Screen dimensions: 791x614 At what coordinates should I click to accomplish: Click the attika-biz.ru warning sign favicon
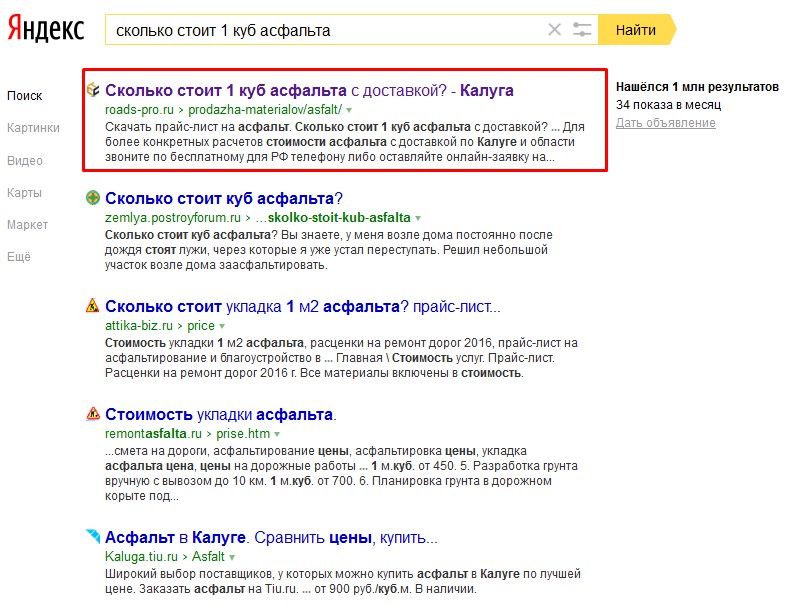tap(93, 306)
